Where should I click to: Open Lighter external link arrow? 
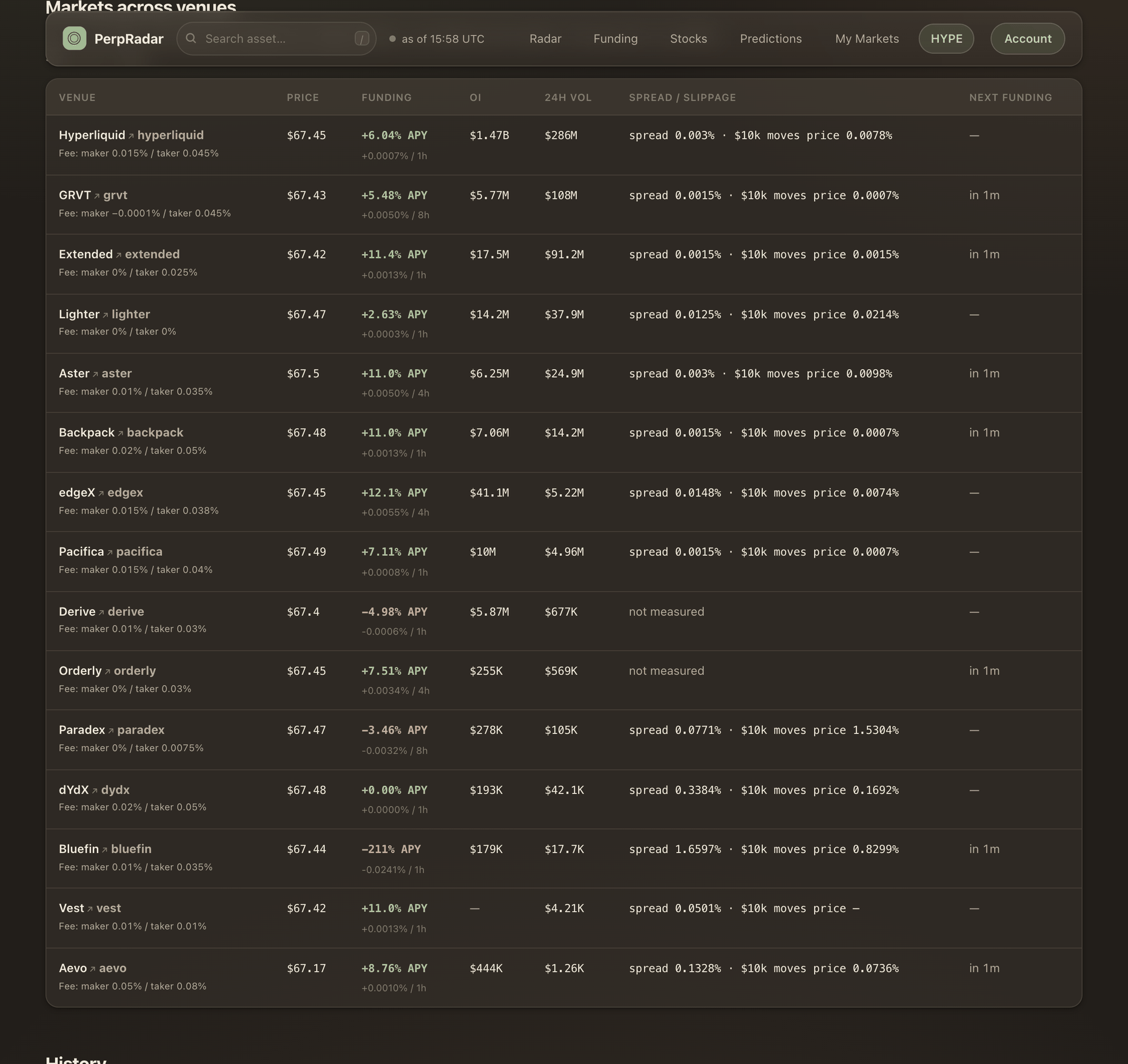pos(106,315)
